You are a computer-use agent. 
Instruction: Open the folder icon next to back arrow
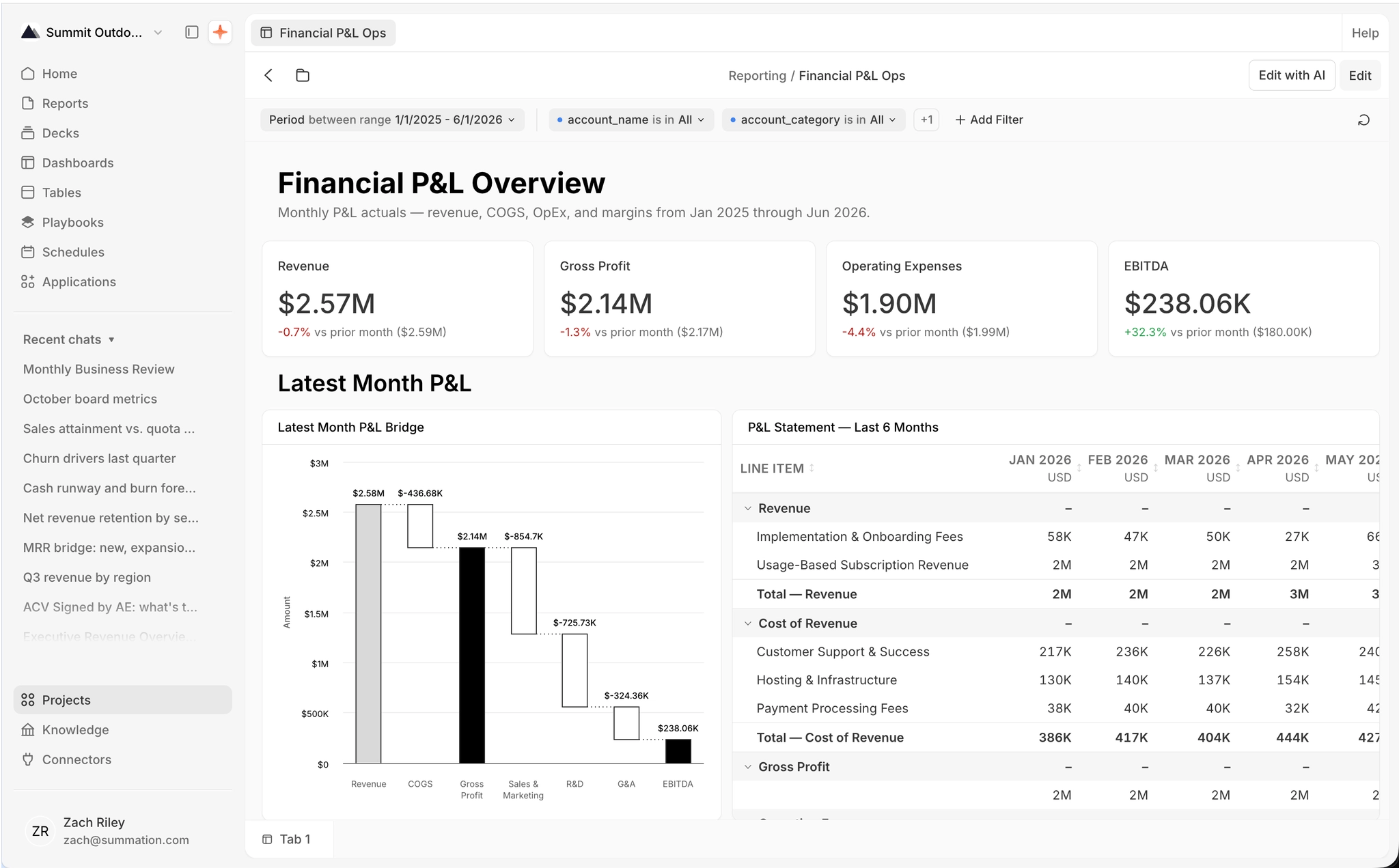(x=303, y=75)
